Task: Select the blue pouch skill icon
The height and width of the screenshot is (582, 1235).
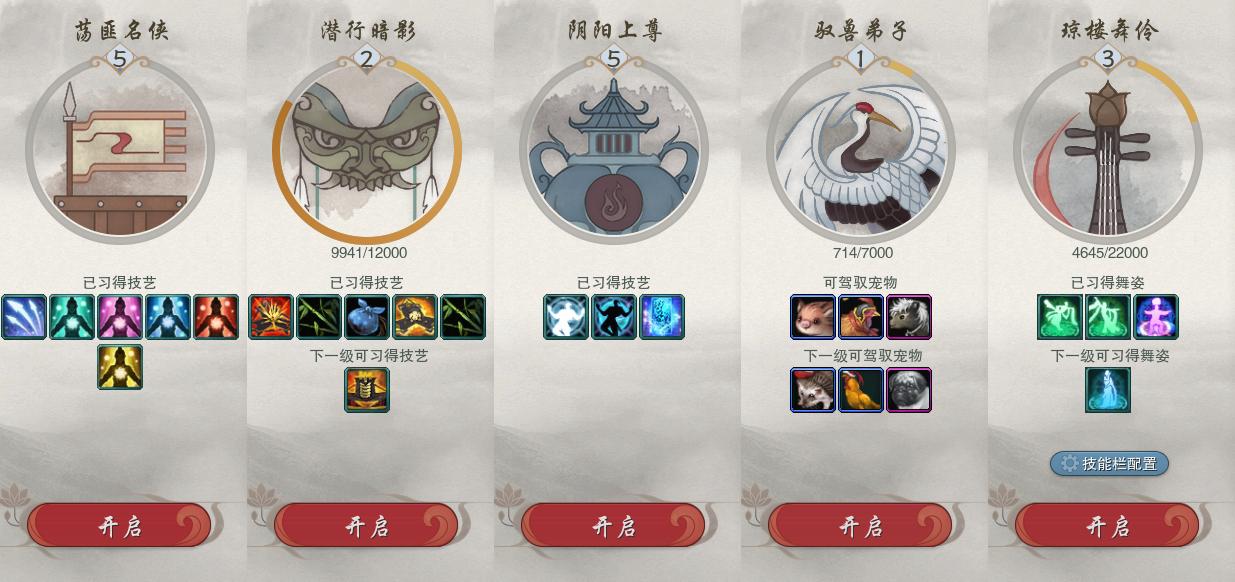Action: click(367, 317)
